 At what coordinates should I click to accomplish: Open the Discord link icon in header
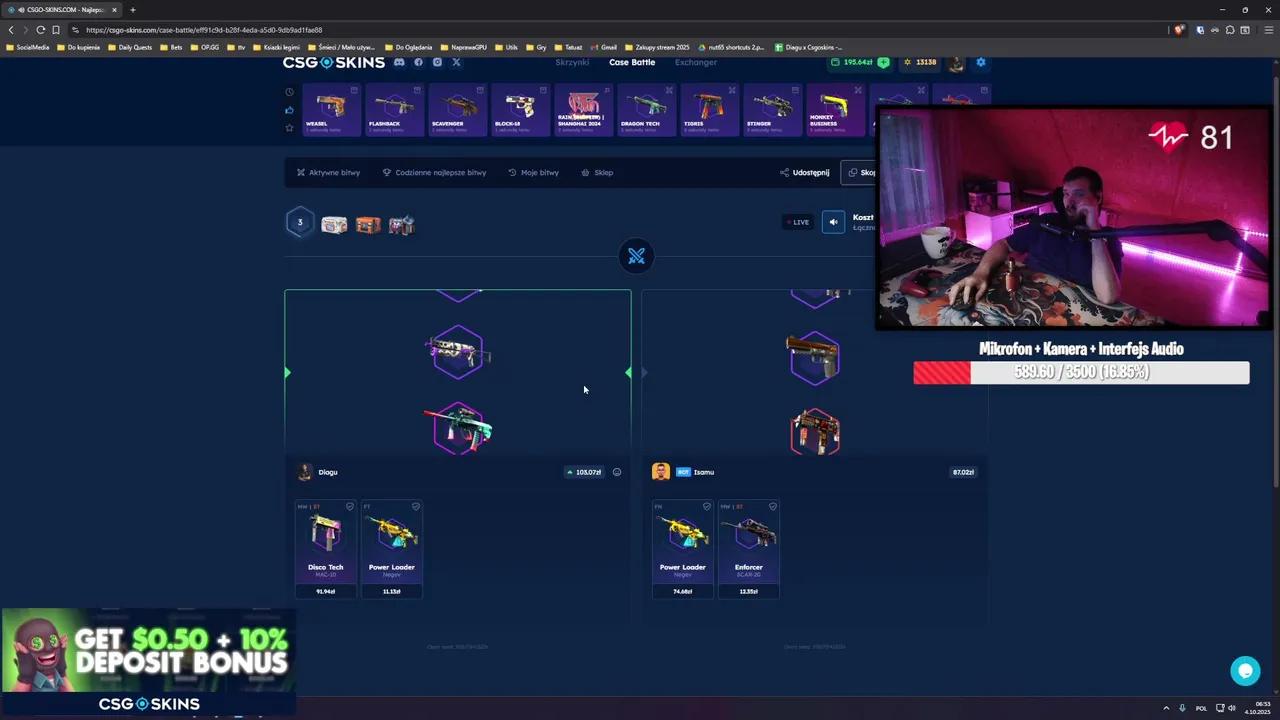tap(399, 62)
